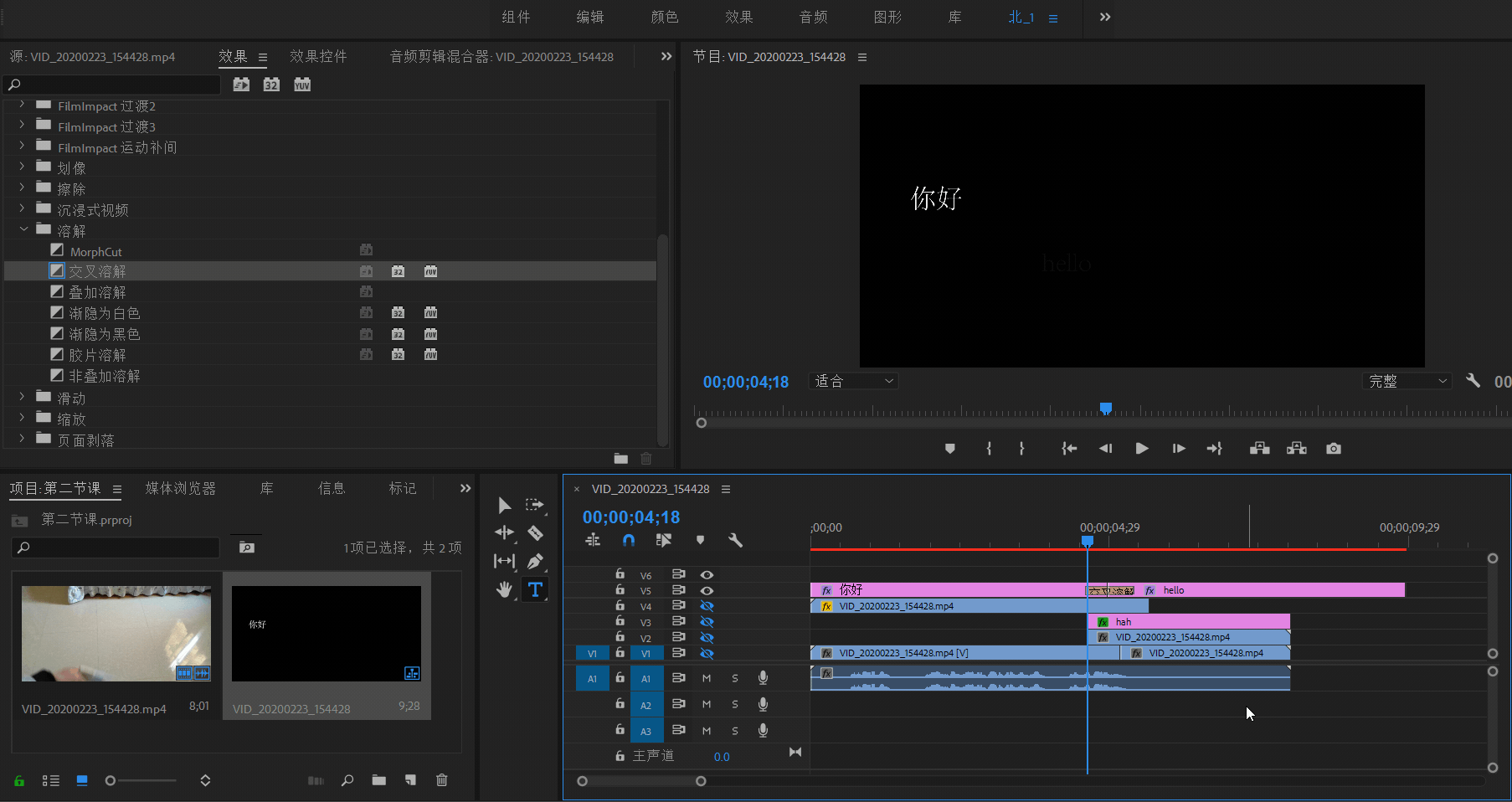Viewport: 1512px width, 802px height.
Task: Open the 效果控件 panel tab
Action: pyautogui.click(x=318, y=57)
